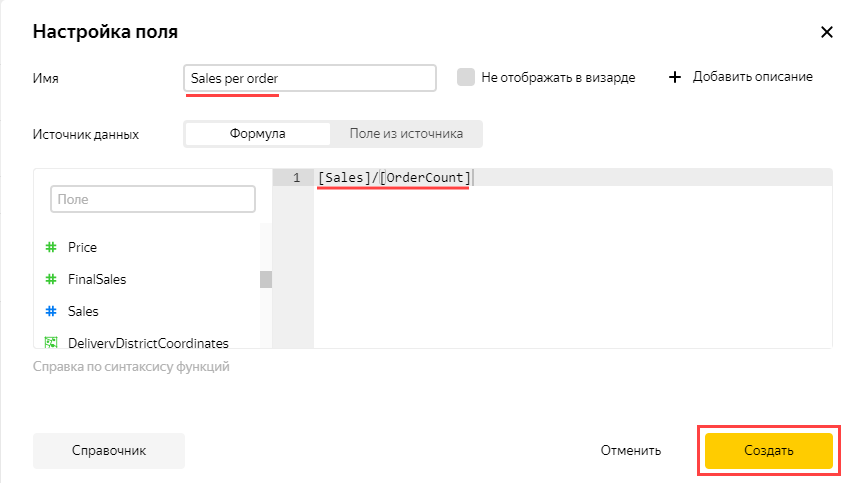
Task: Enable the do-not-display-in-wizard checkbox
Action: pyautogui.click(x=466, y=77)
